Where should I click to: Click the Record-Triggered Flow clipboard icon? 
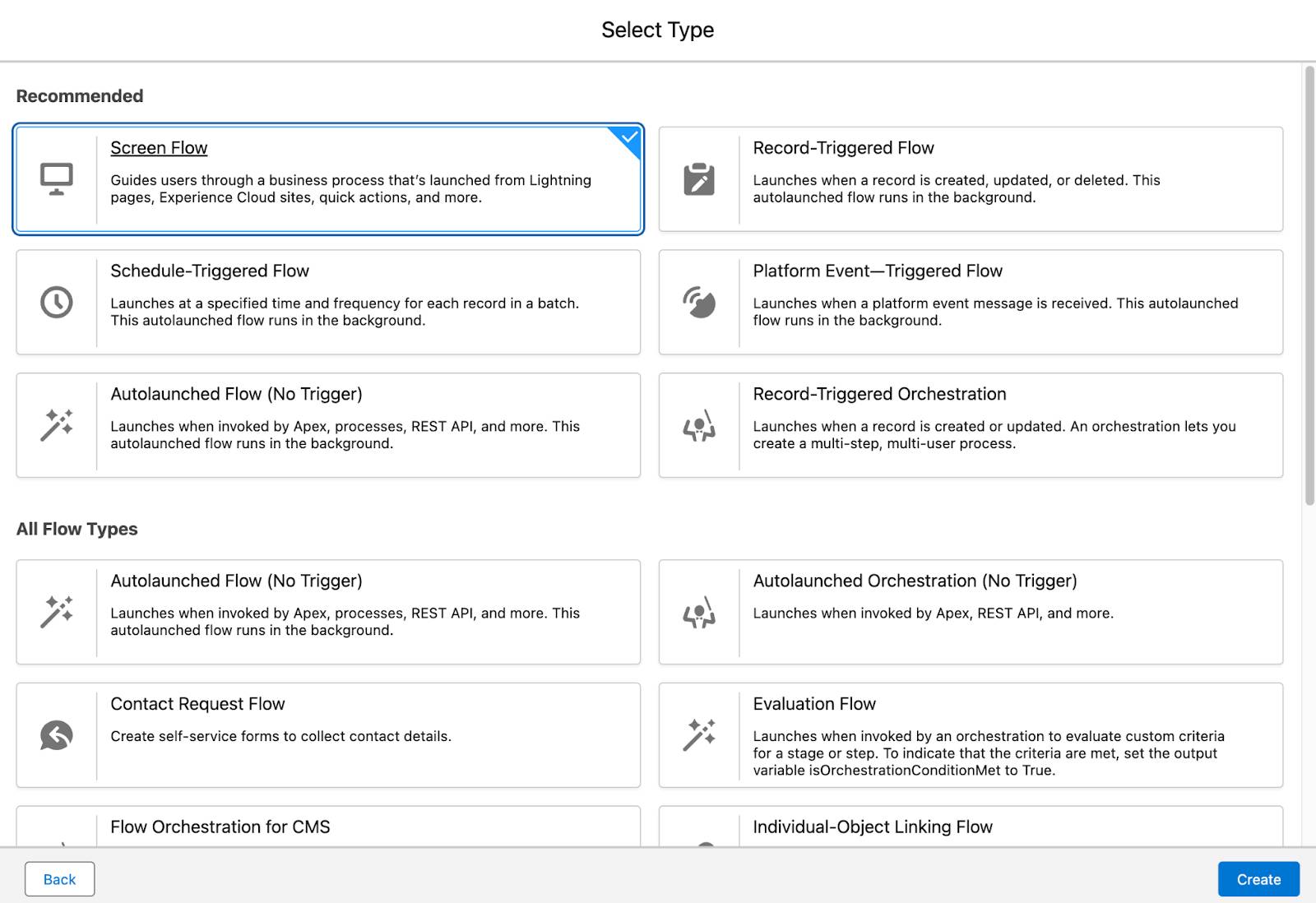[699, 179]
